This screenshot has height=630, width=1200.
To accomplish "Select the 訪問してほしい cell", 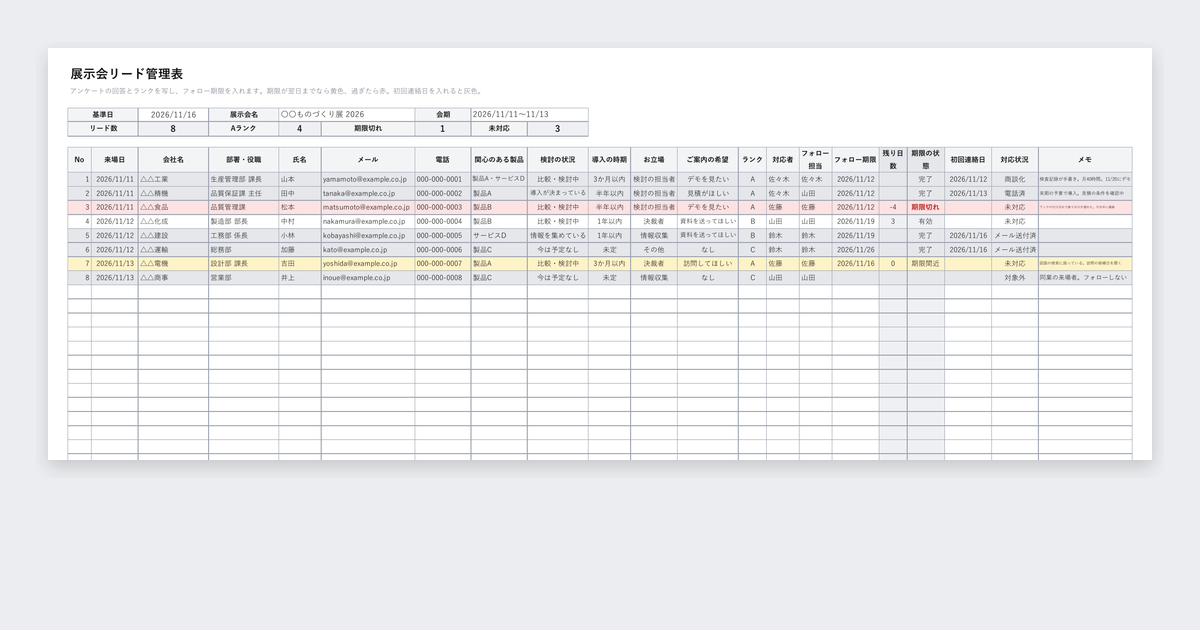I will point(708,263).
